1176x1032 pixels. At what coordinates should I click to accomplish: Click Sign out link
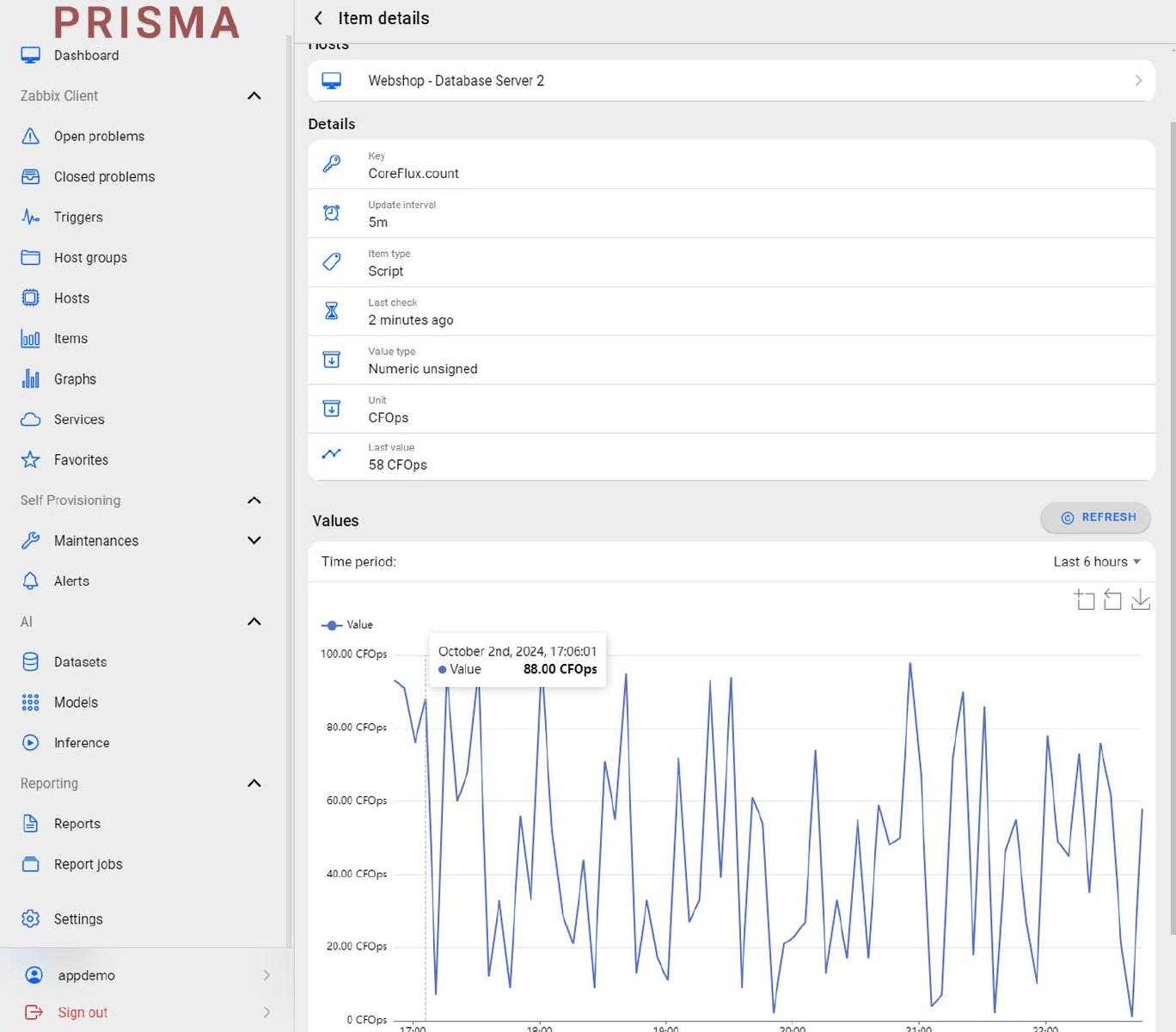pos(83,1012)
